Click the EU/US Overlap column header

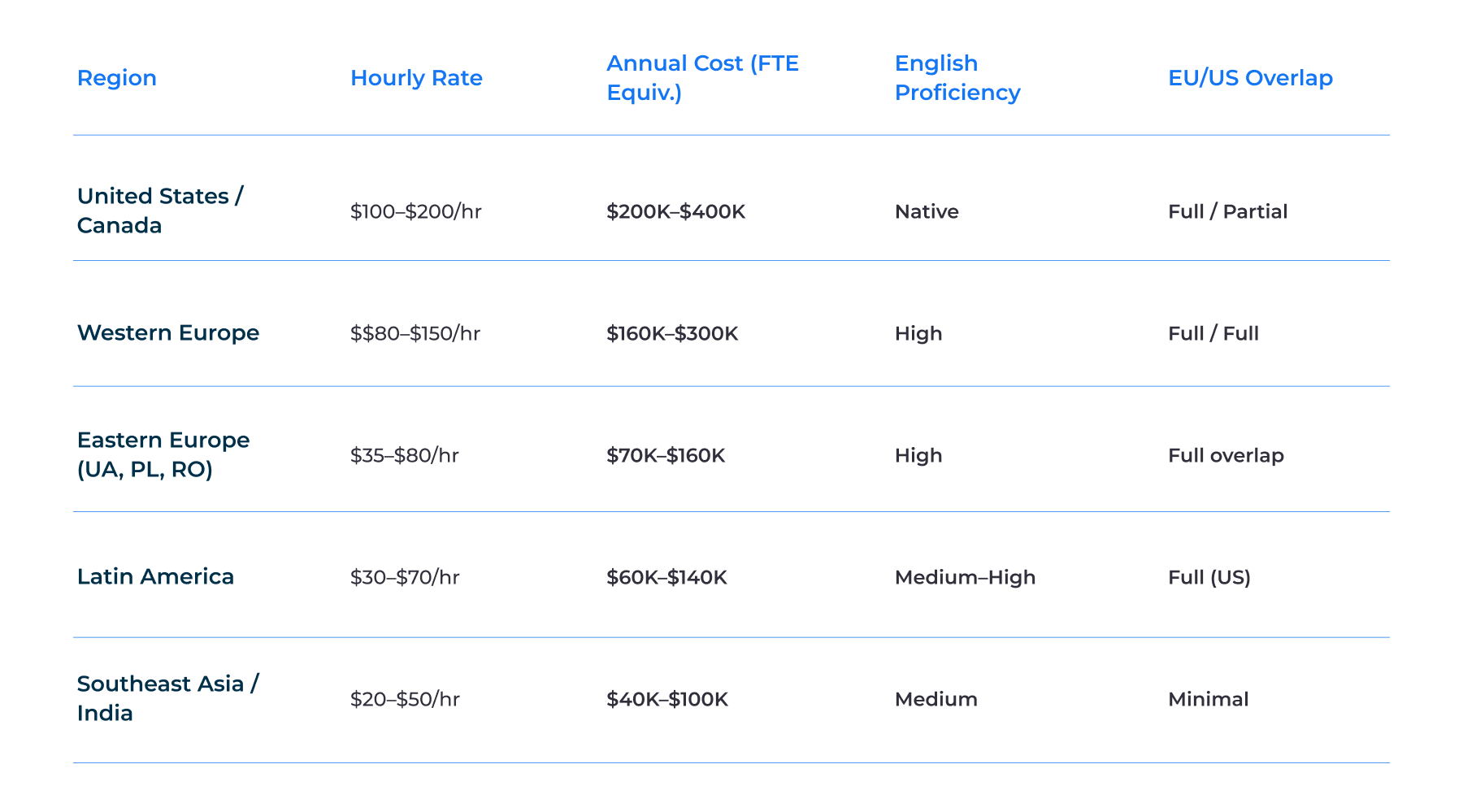[1250, 78]
